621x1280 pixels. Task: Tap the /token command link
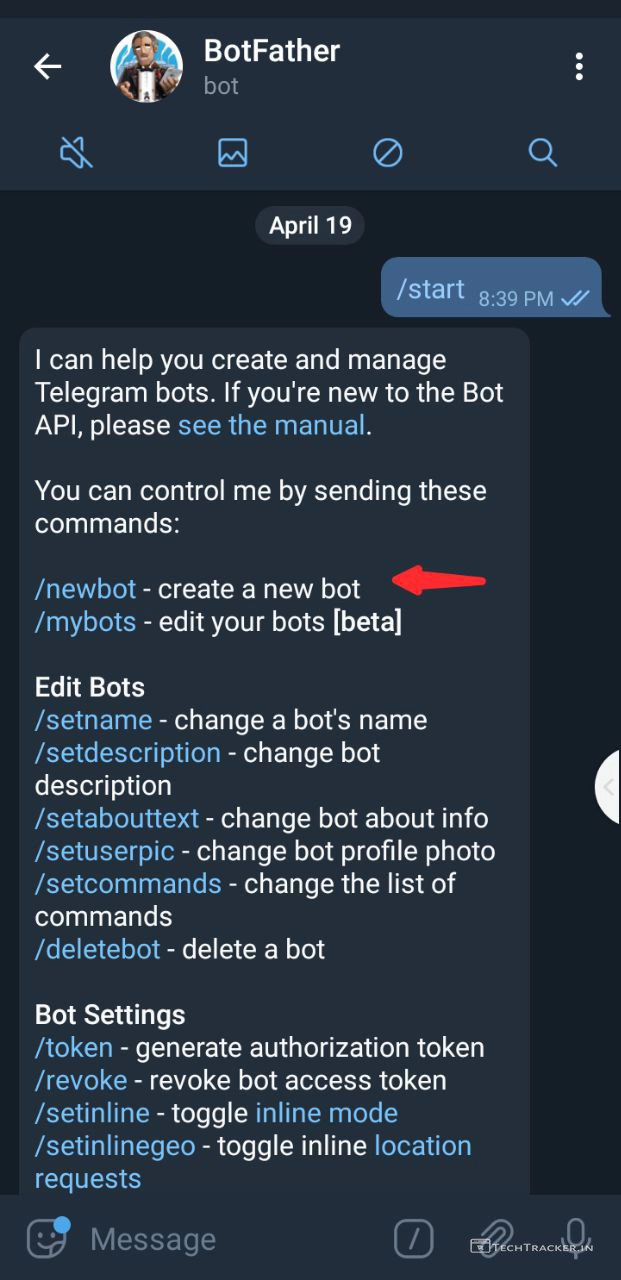75,1047
